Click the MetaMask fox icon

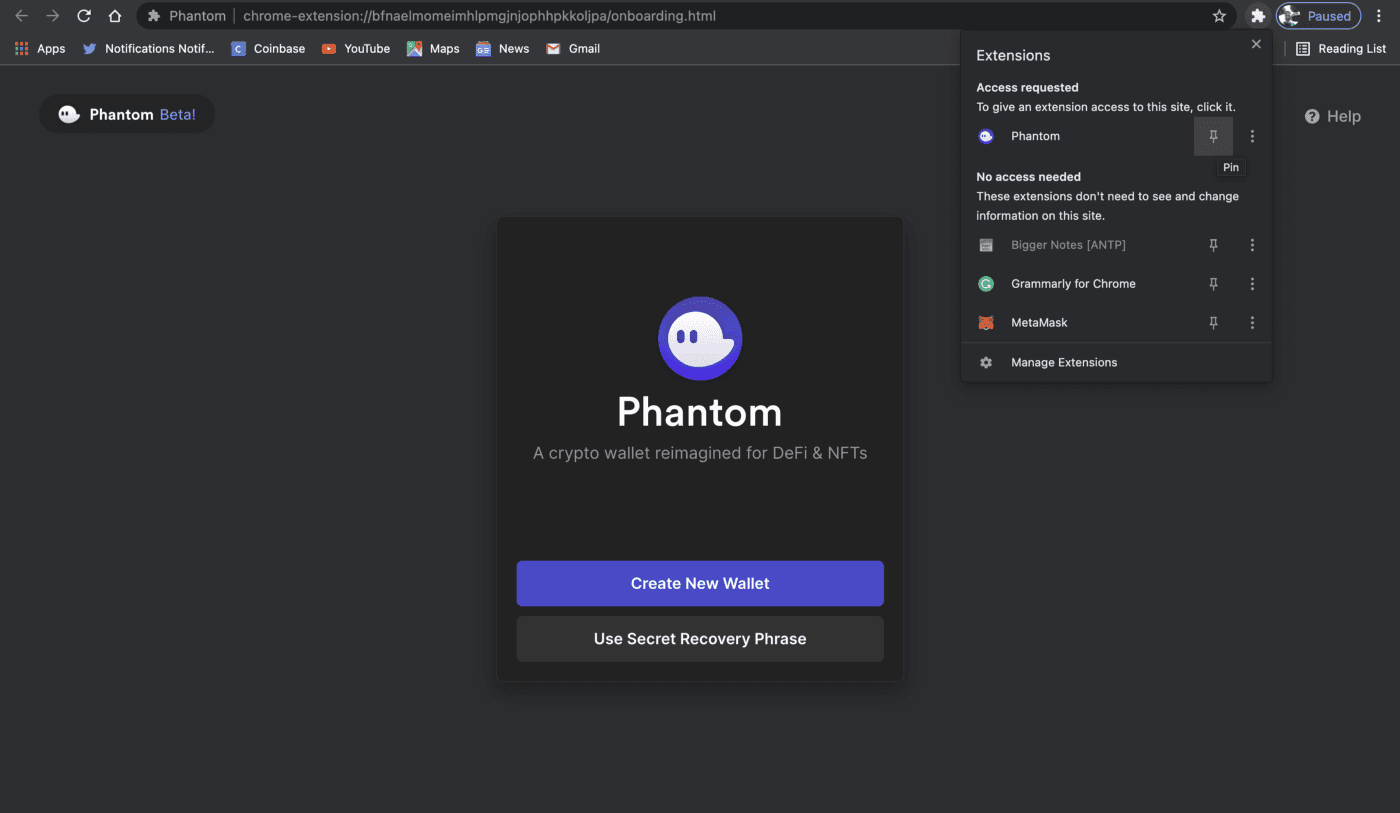point(986,322)
